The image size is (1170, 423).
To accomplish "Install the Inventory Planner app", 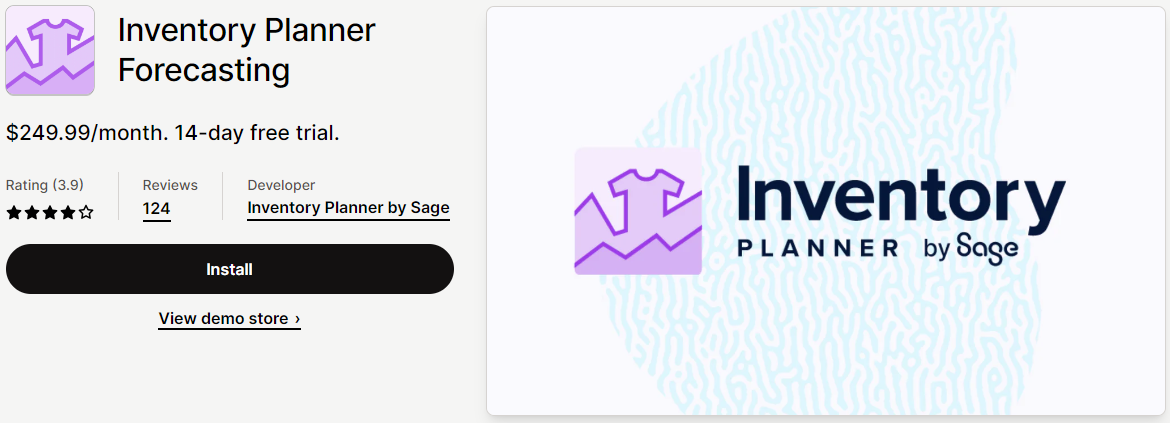I will coord(230,269).
